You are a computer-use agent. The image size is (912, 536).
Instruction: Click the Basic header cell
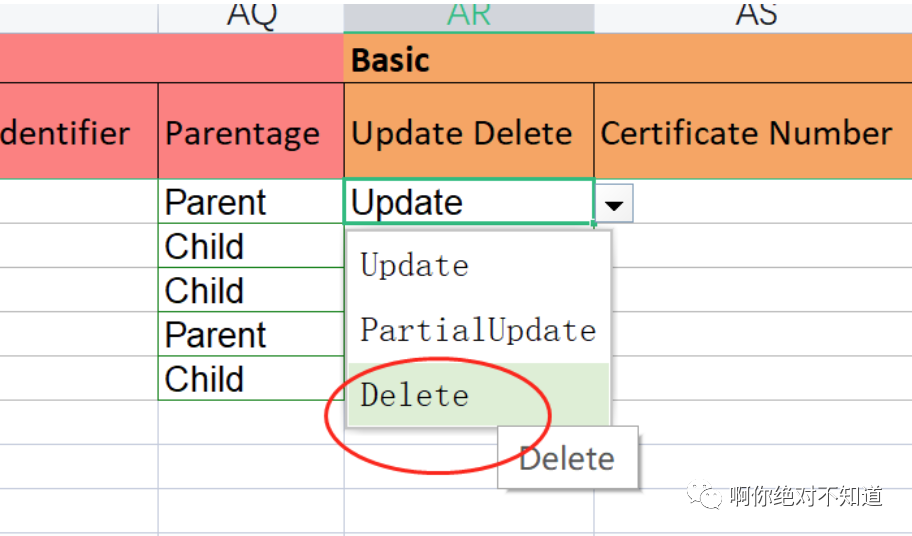tap(628, 59)
